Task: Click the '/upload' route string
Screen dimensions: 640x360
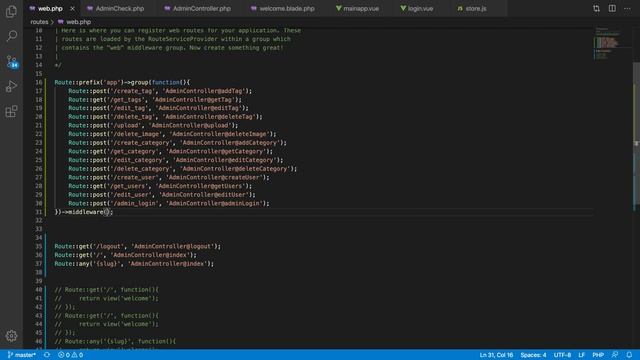Action: (x=126, y=125)
